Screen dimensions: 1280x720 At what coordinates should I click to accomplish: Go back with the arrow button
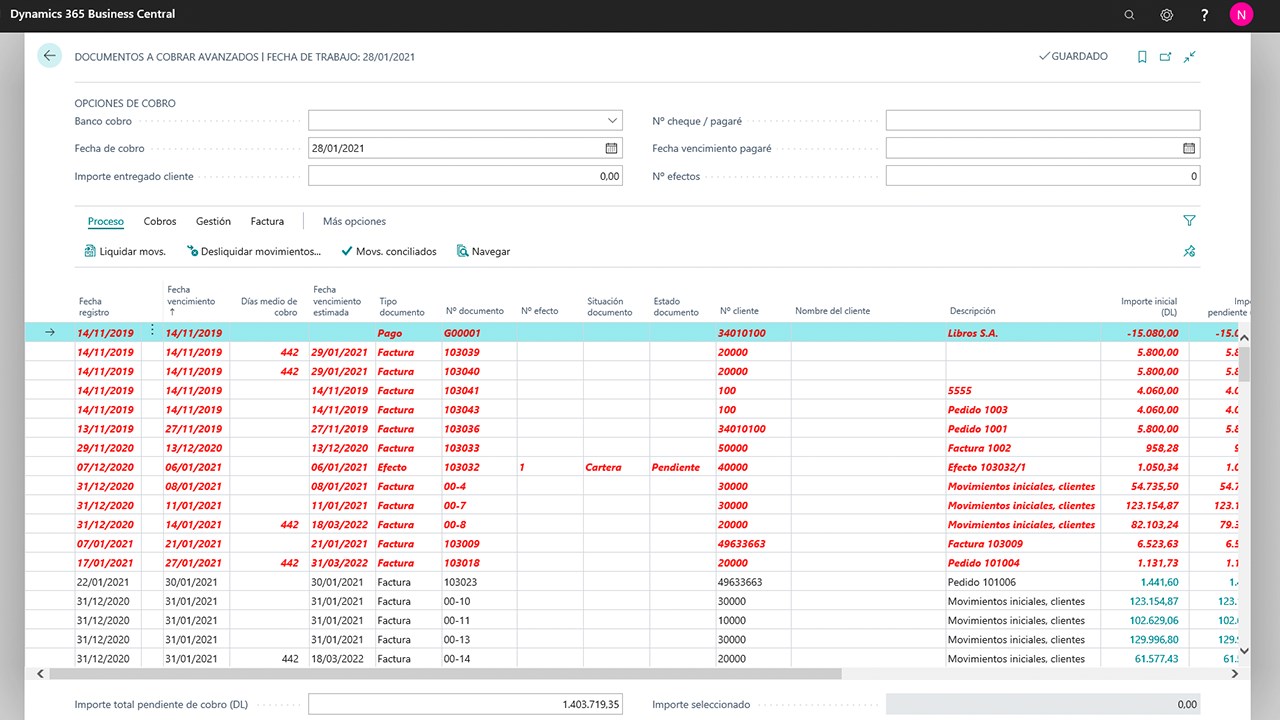coord(49,56)
